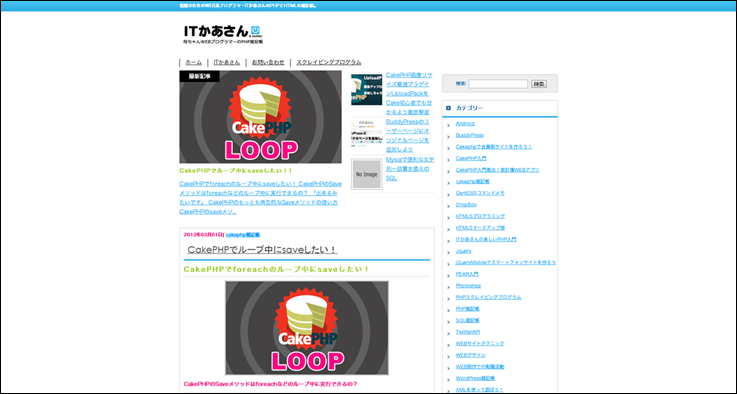Open the 家計簿WEBアプリ CakePHP category
This screenshot has width=737, height=394.
[x=497, y=170]
